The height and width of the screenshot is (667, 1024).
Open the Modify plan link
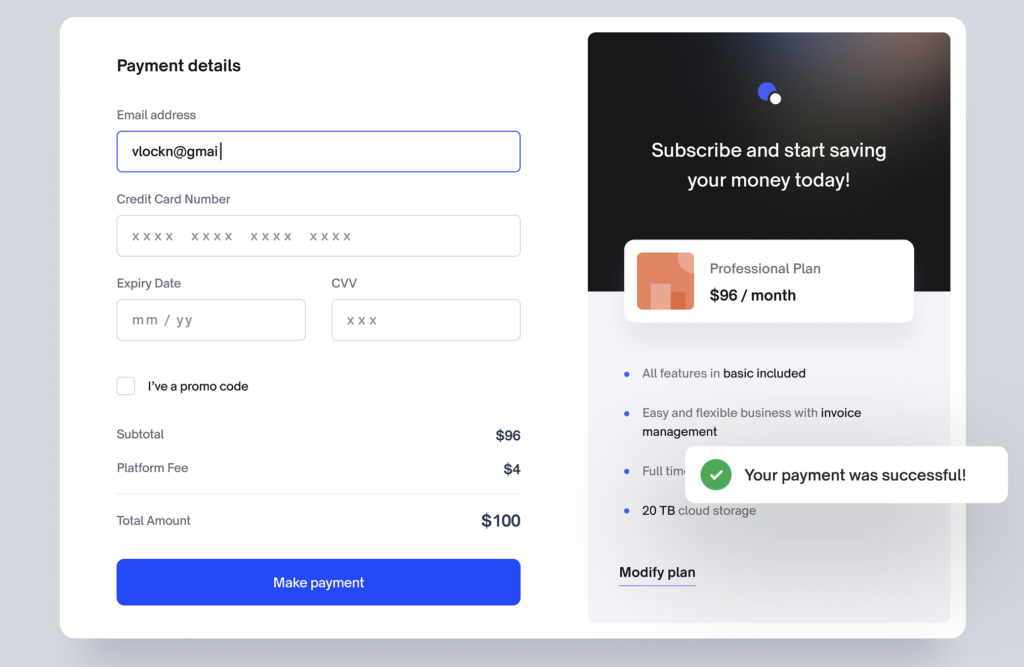click(657, 572)
